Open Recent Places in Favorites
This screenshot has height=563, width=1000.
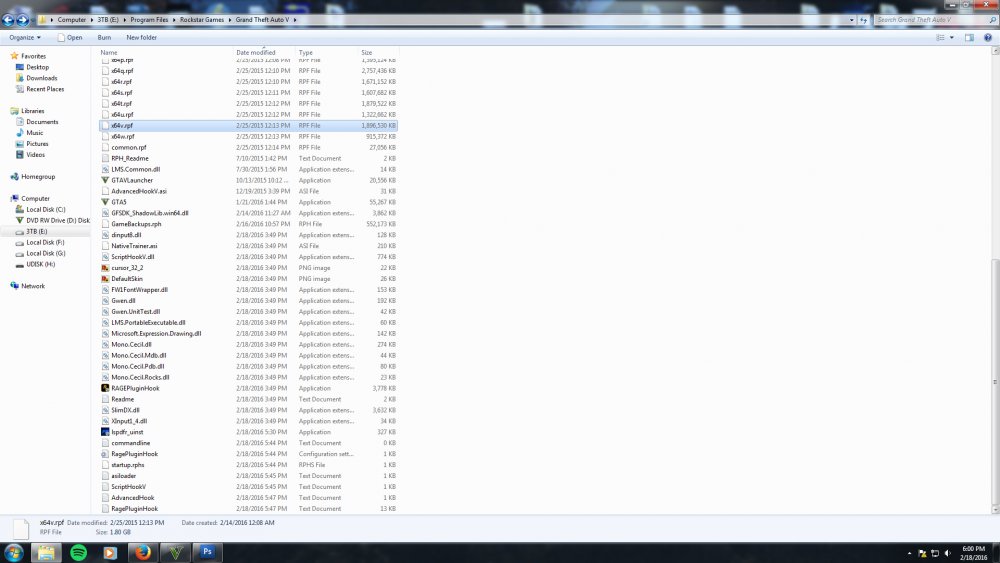[45, 89]
